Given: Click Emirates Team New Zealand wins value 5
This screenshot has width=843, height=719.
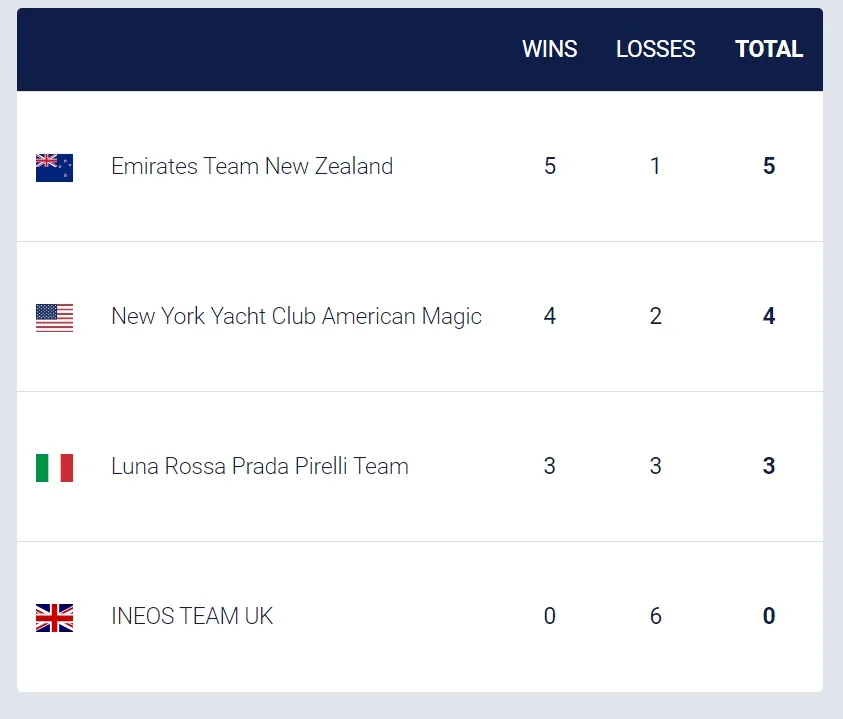Looking at the screenshot, I should tap(549, 166).
